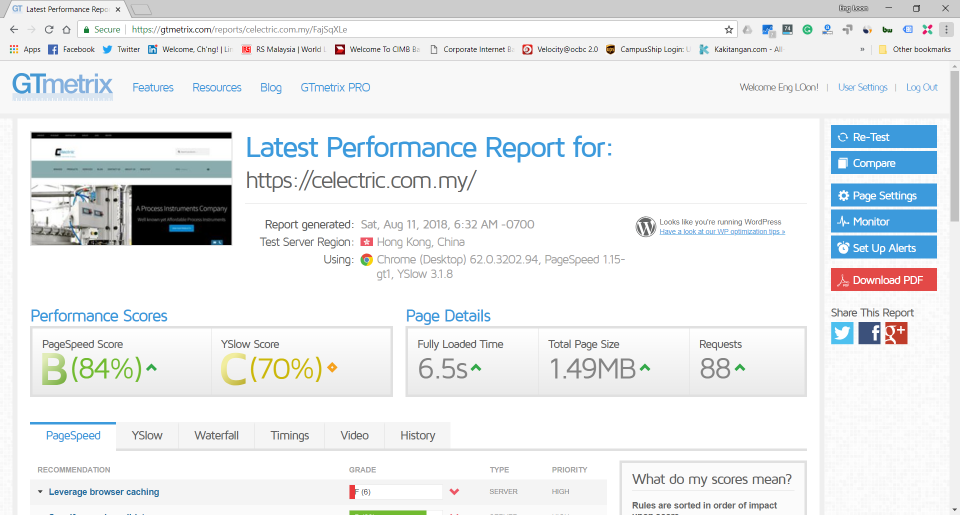
Task: Open the CampusShip Login bookmark
Action: [648, 50]
